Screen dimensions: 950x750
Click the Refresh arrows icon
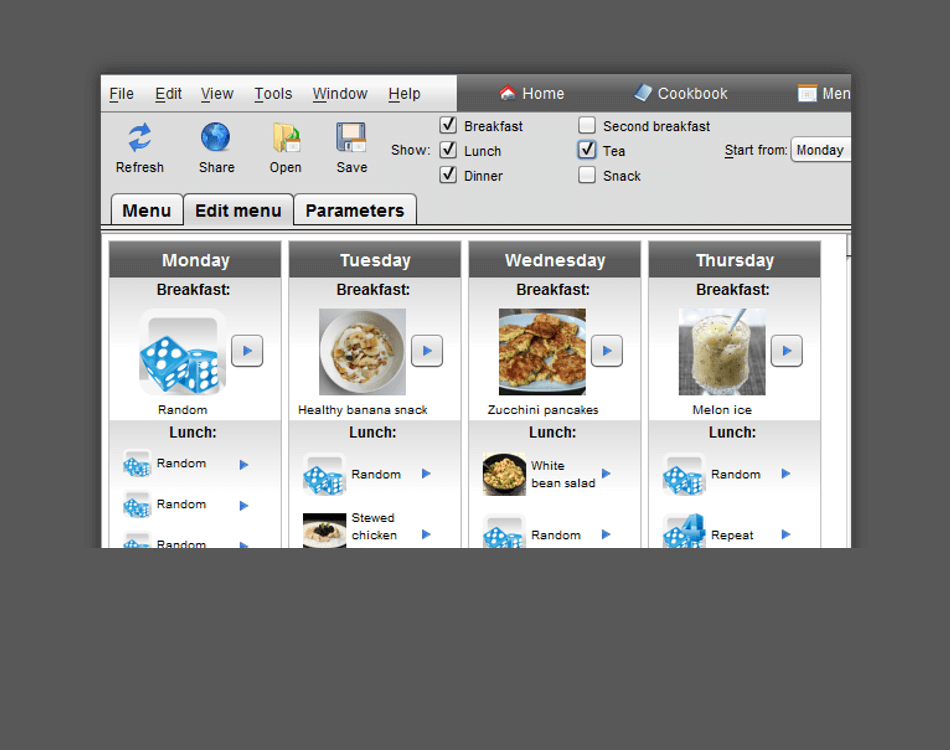[140, 138]
